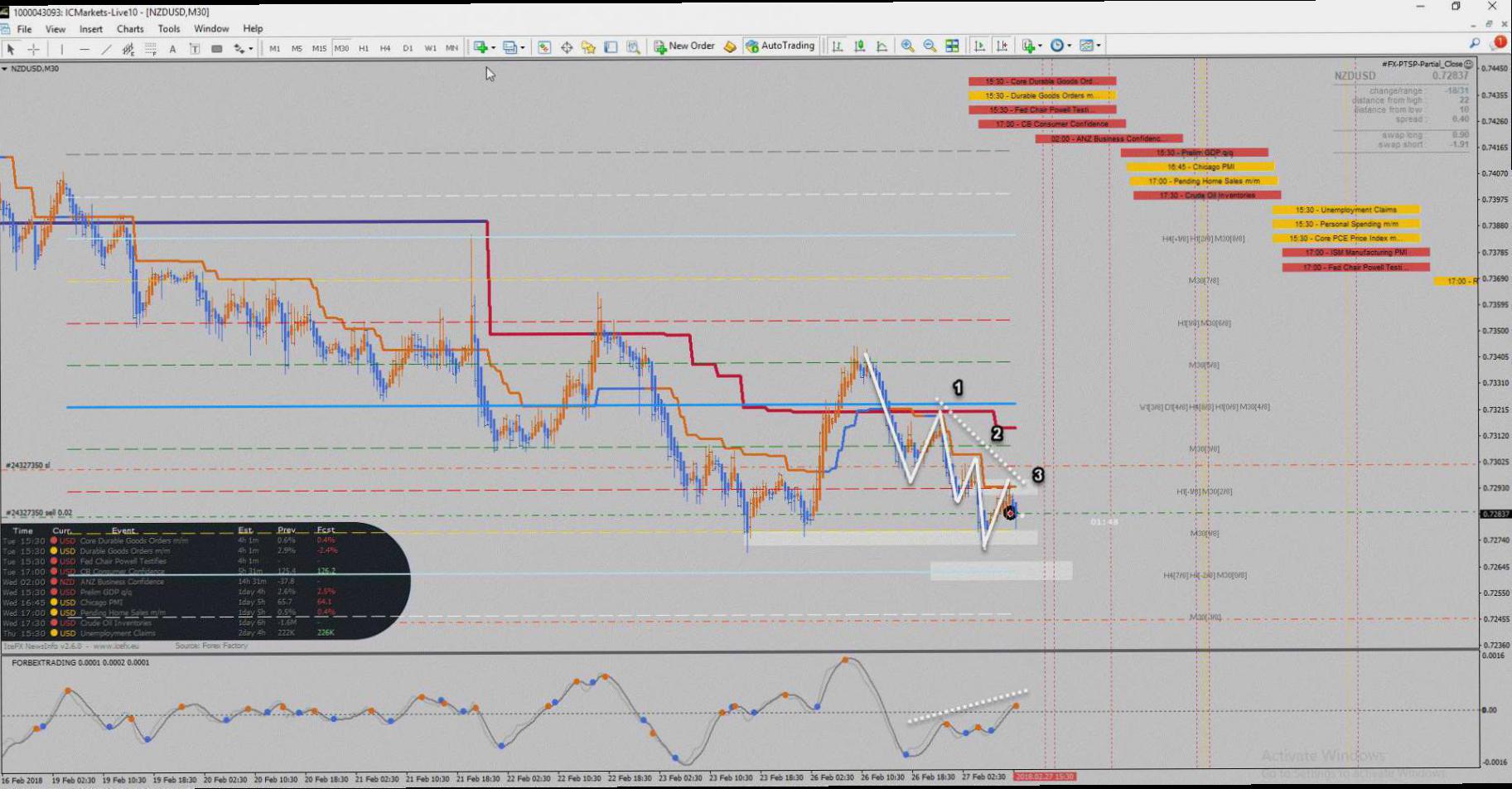This screenshot has width=1512, height=789.
Task: Open the MetaEditor icon
Action: (730, 46)
